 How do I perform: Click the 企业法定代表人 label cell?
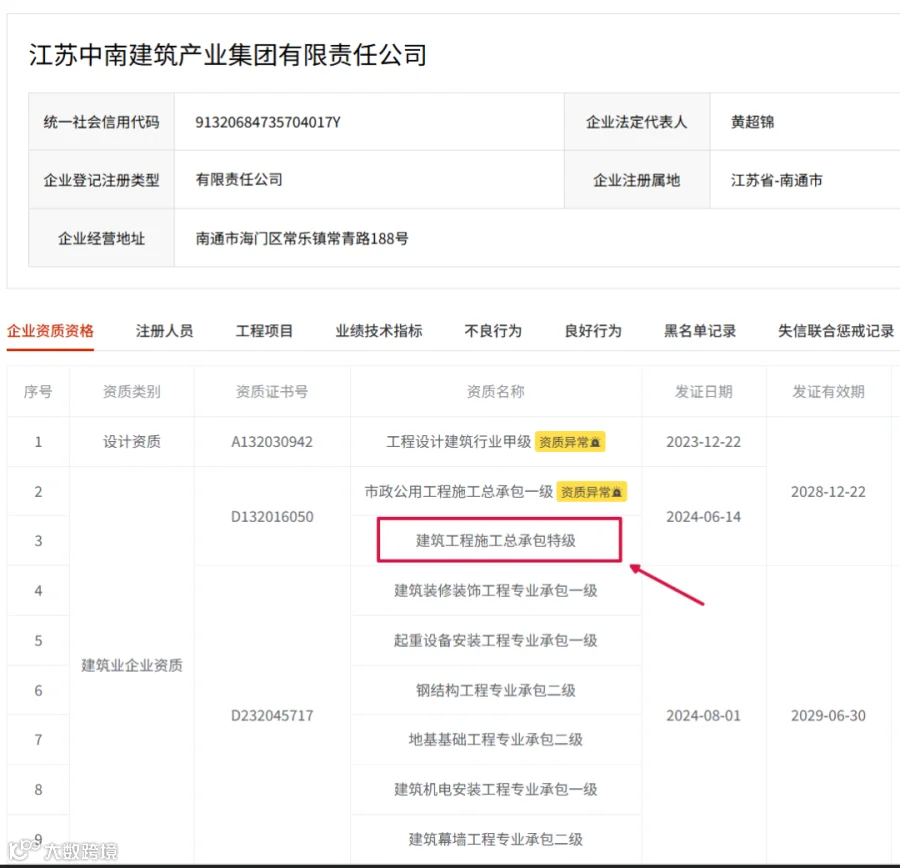637,122
